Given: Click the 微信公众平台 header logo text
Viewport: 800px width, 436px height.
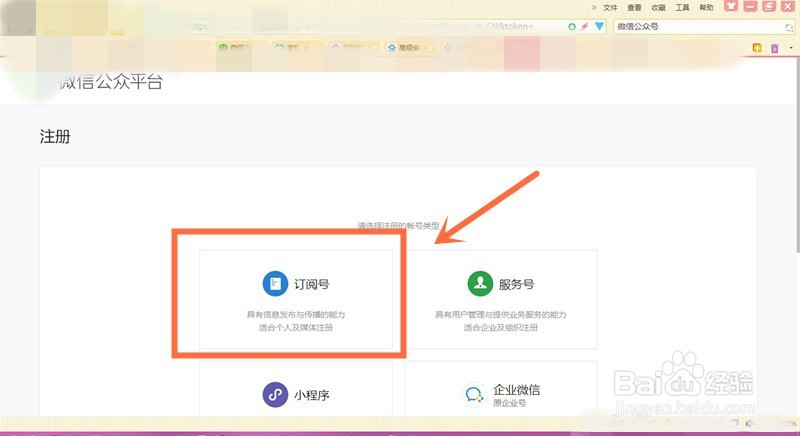Looking at the screenshot, I should tap(111, 82).
